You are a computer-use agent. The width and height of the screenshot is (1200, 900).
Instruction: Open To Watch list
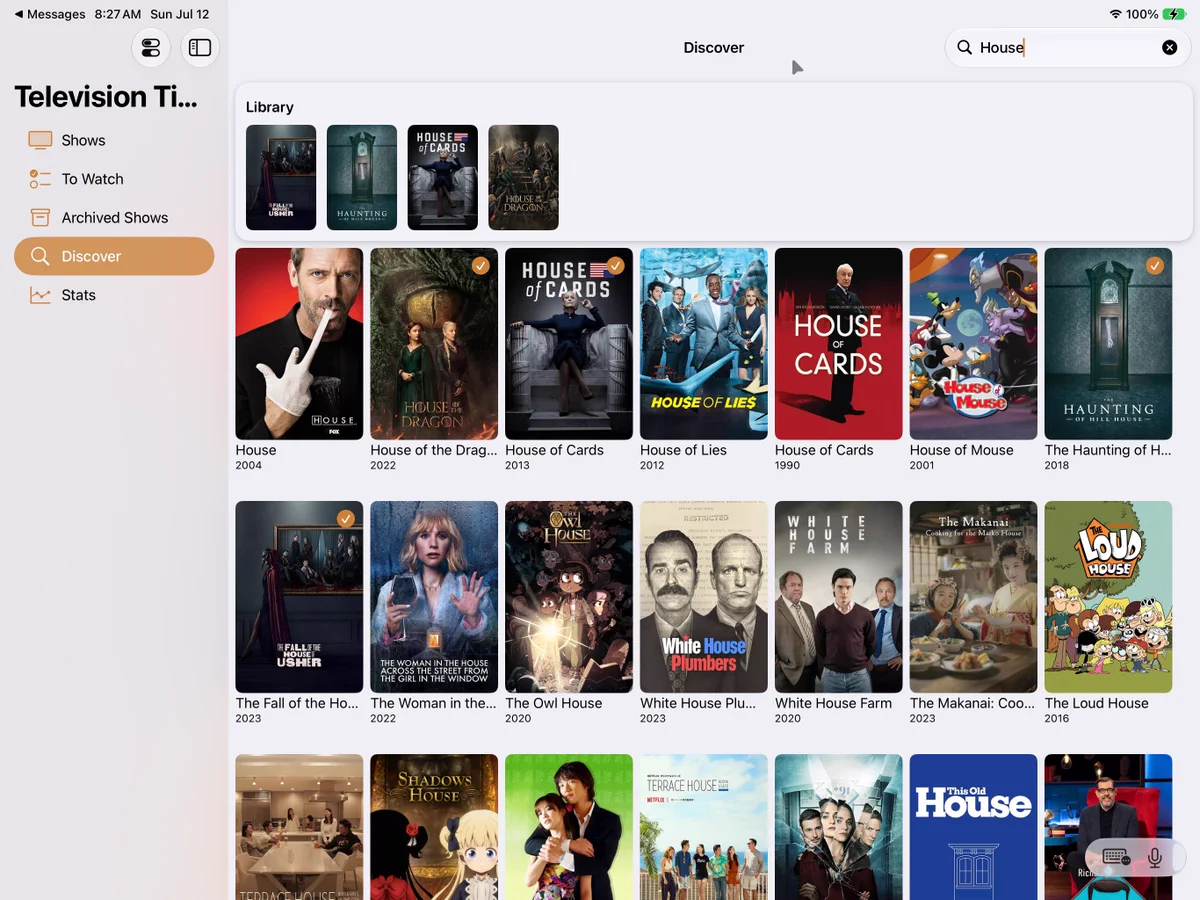tap(114, 179)
